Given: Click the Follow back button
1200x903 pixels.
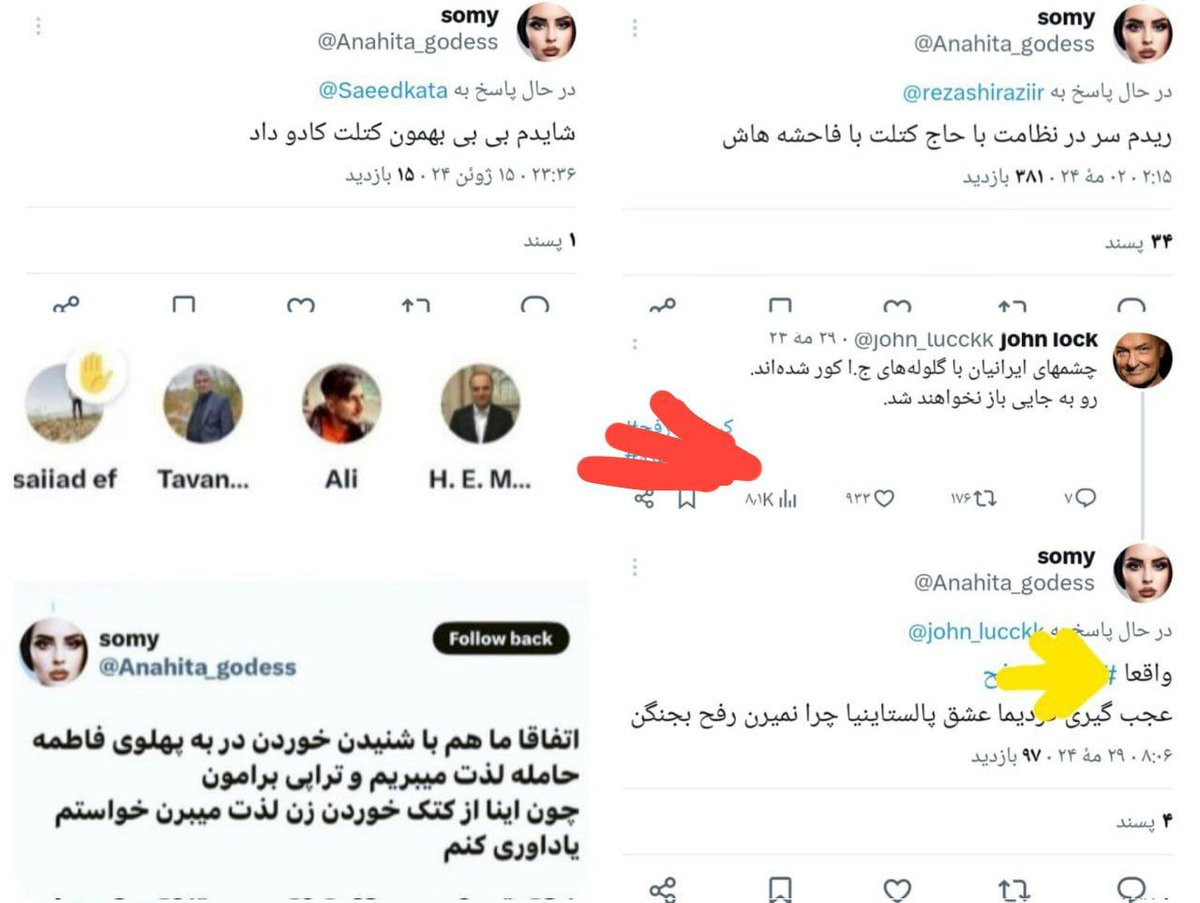Looking at the screenshot, I should pos(501,639).
